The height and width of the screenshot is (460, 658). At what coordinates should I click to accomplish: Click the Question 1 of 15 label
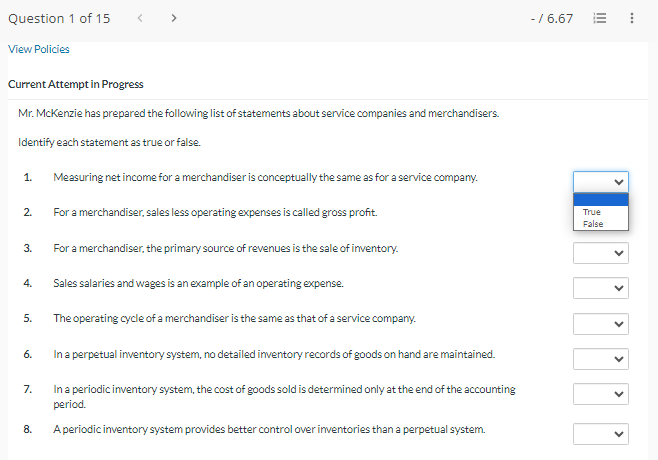tap(59, 18)
